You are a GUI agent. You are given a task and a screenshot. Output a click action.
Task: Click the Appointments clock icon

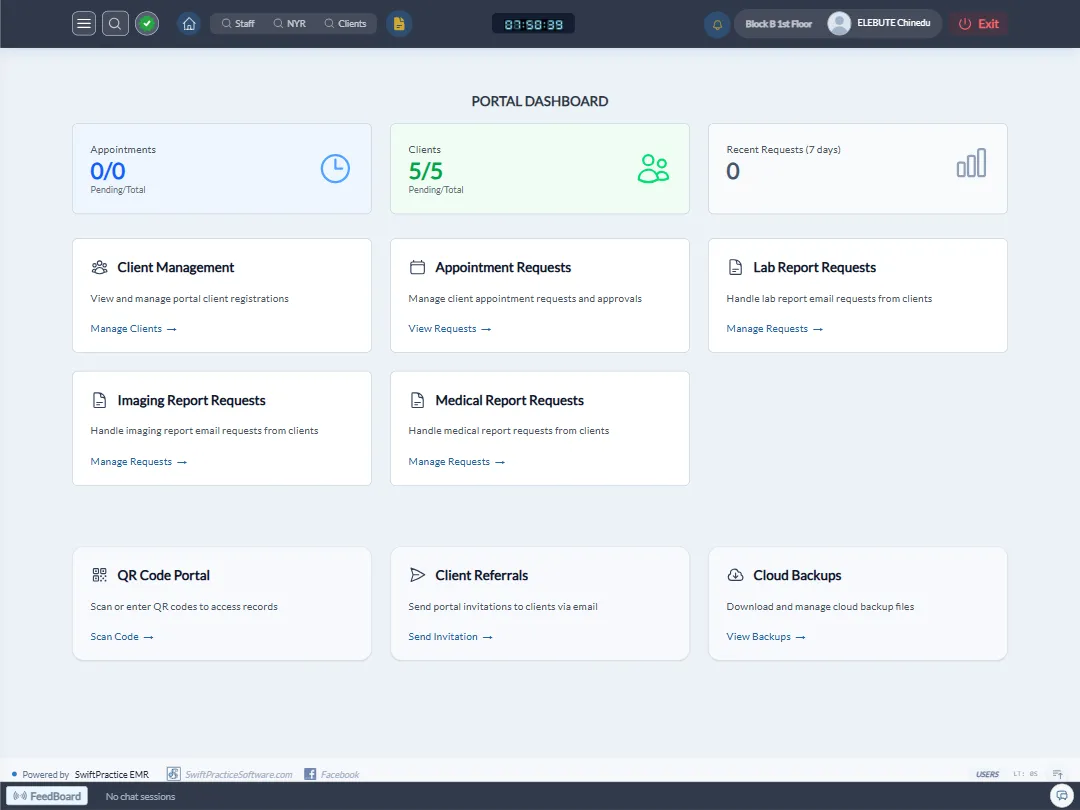[335, 169]
